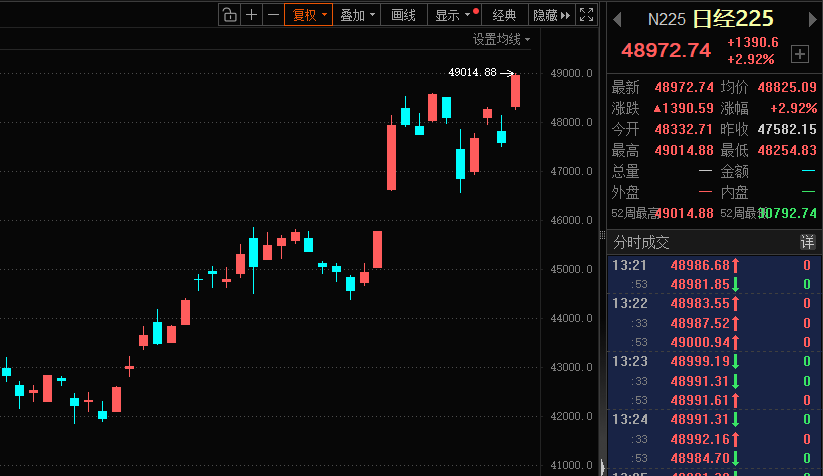Open the 显示 display dropdown

pyautogui.click(x=455, y=15)
